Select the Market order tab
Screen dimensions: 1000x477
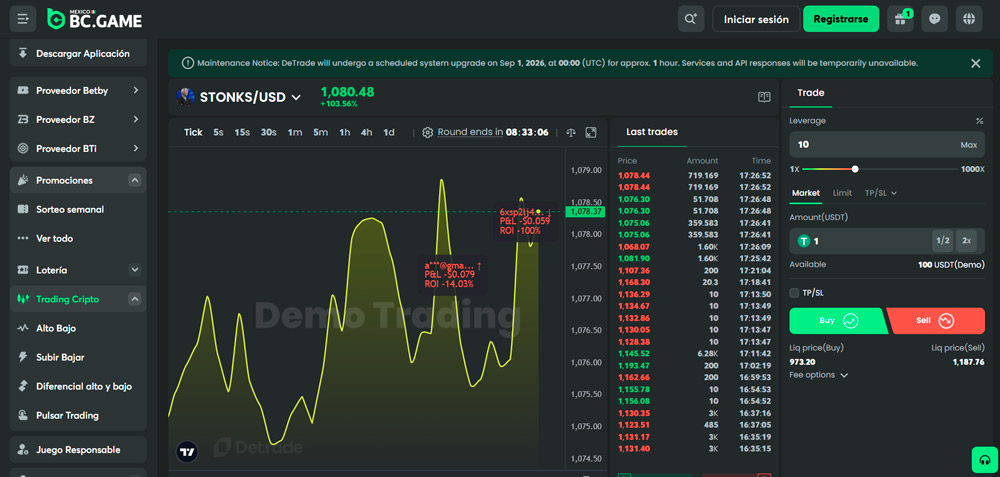pos(806,193)
